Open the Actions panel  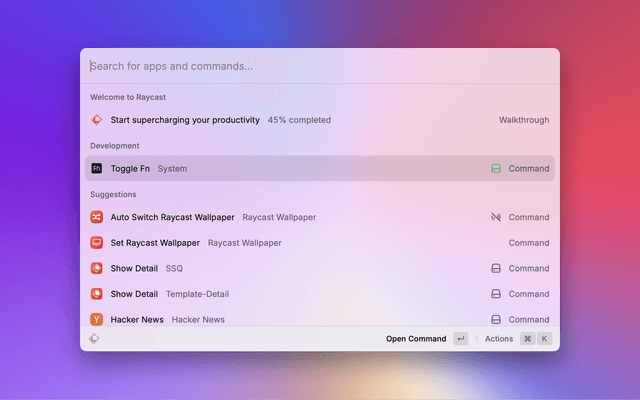[x=499, y=339]
